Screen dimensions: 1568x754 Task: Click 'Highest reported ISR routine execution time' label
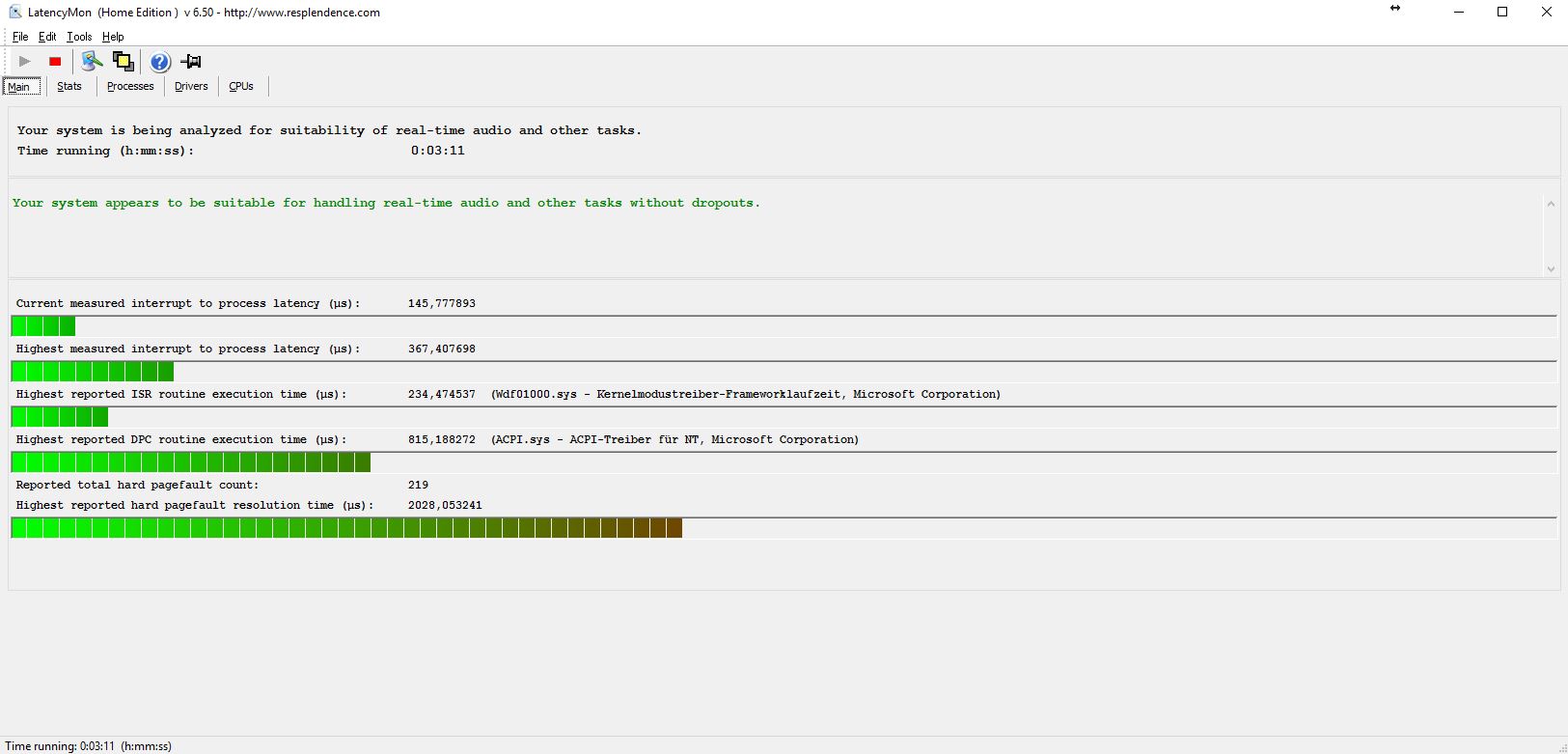tap(181, 394)
